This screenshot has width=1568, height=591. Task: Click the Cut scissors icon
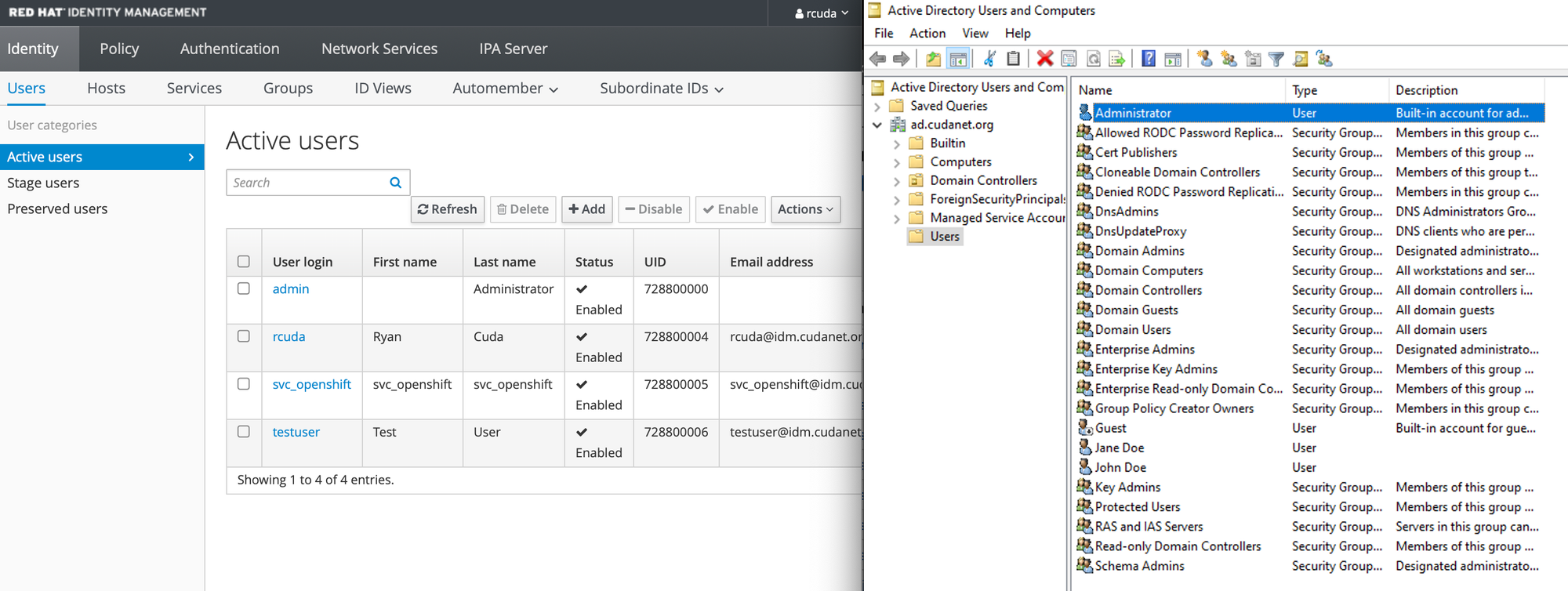point(989,59)
